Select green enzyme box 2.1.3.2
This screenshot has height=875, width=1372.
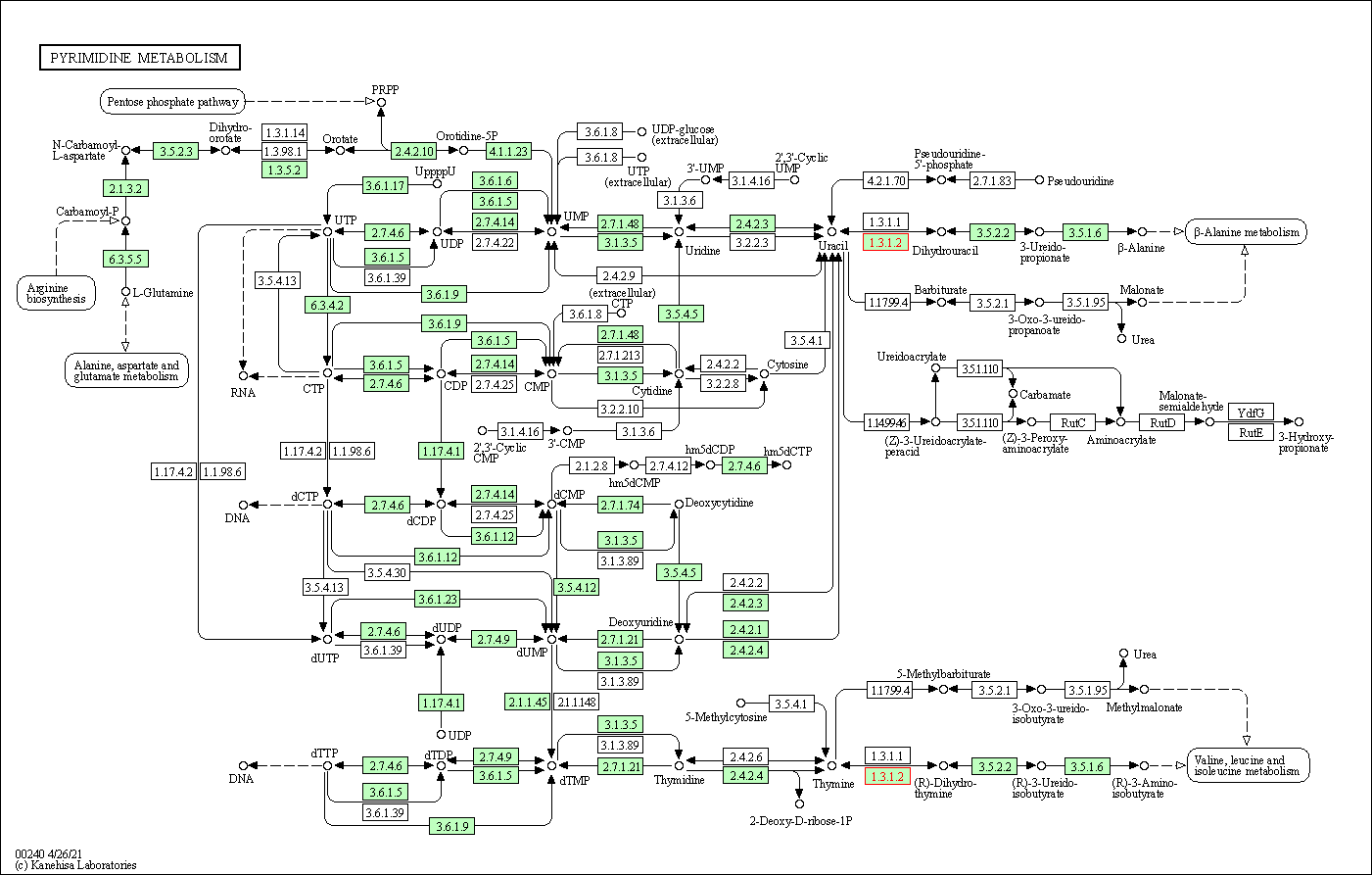(125, 188)
